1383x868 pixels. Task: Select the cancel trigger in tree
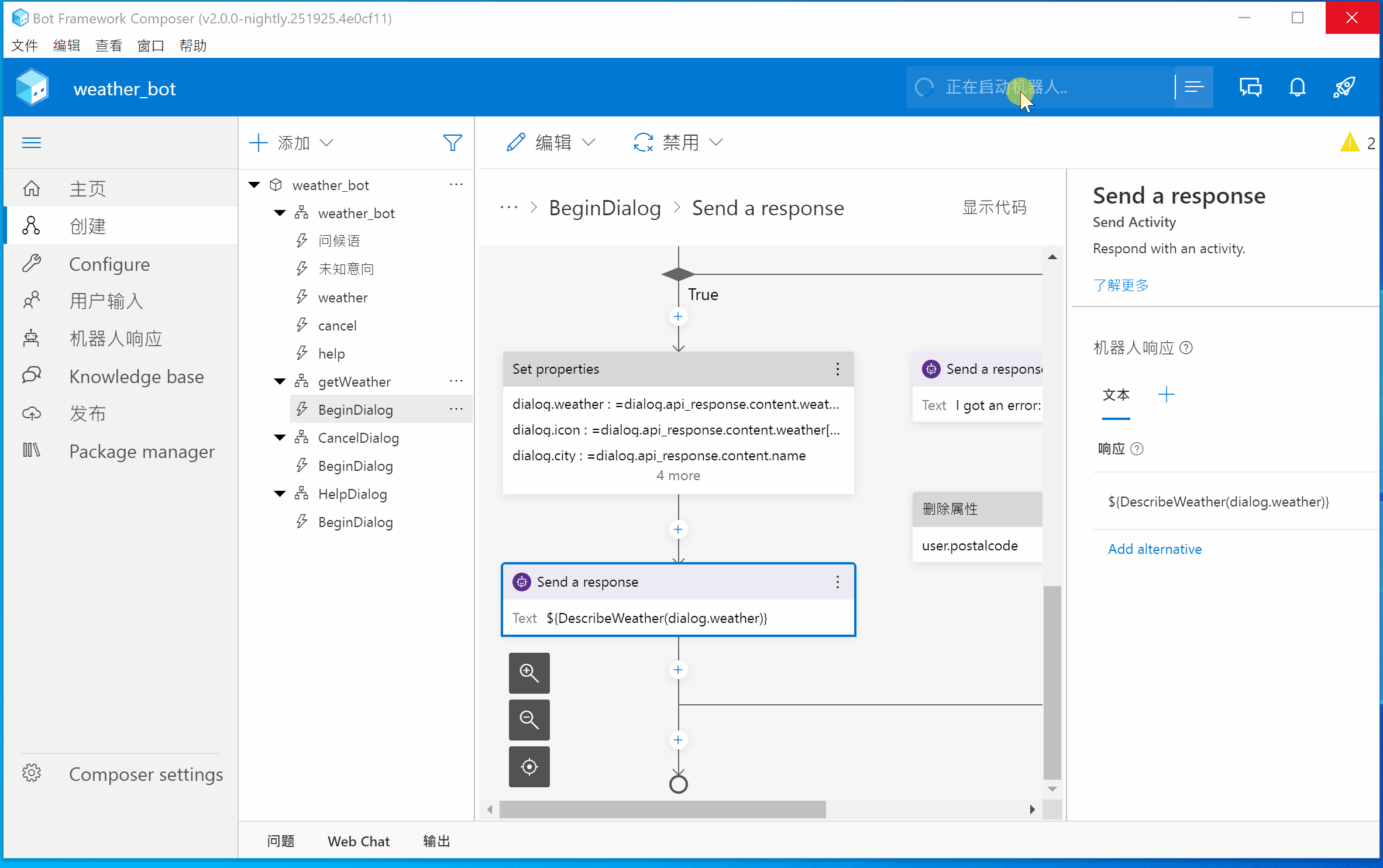[x=337, y=326]
